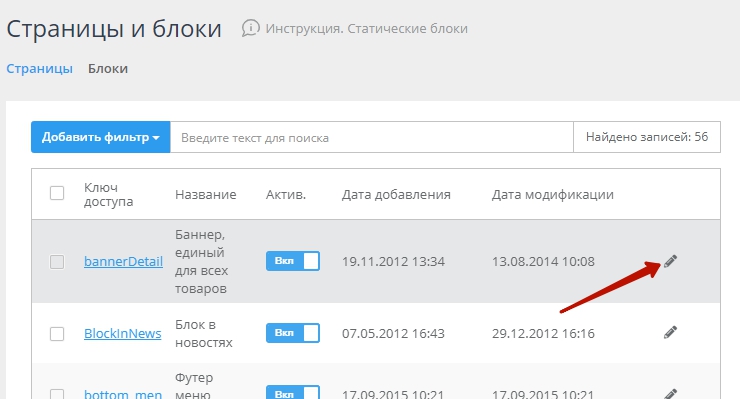Select all rows via header checkbox

pyautogui.click(x=57, y=193)
